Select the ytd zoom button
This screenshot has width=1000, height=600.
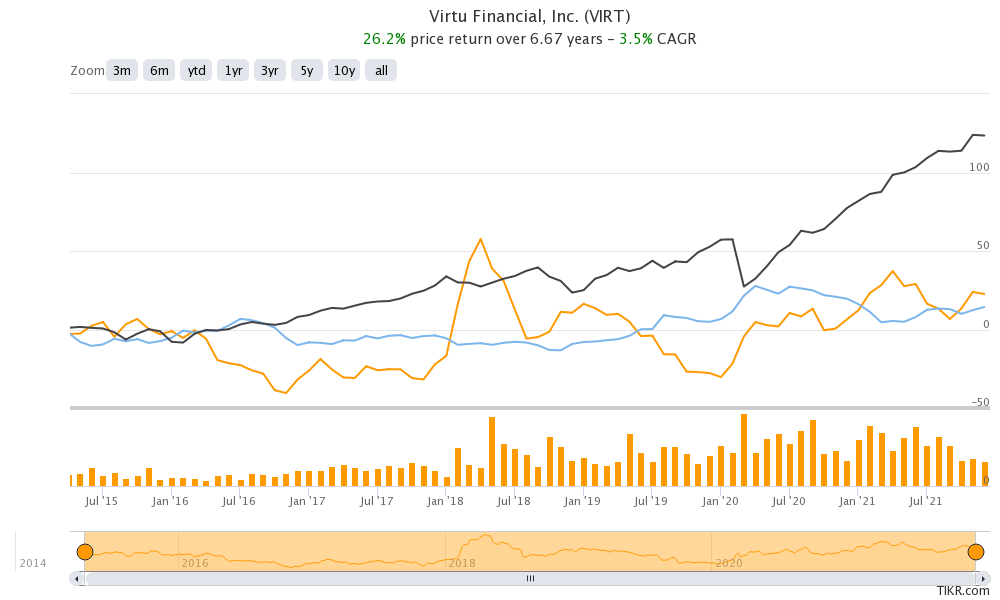click(196, 70)
